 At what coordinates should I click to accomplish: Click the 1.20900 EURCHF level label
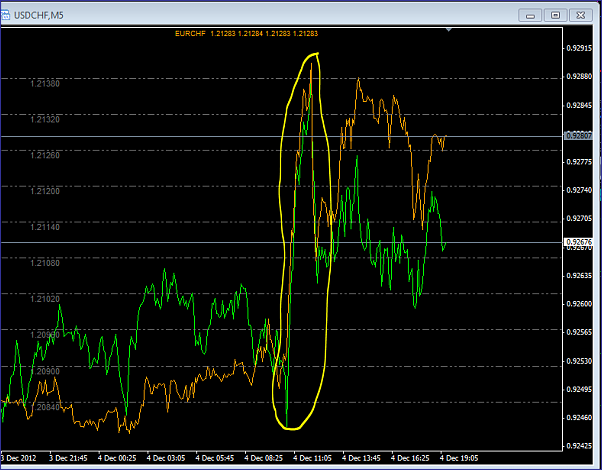(45, 371)
